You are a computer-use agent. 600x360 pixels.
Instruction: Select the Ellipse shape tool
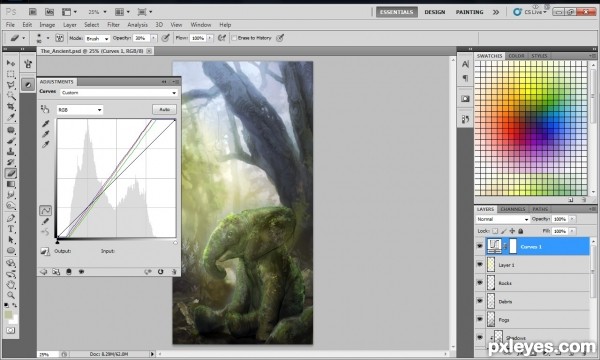11,251
